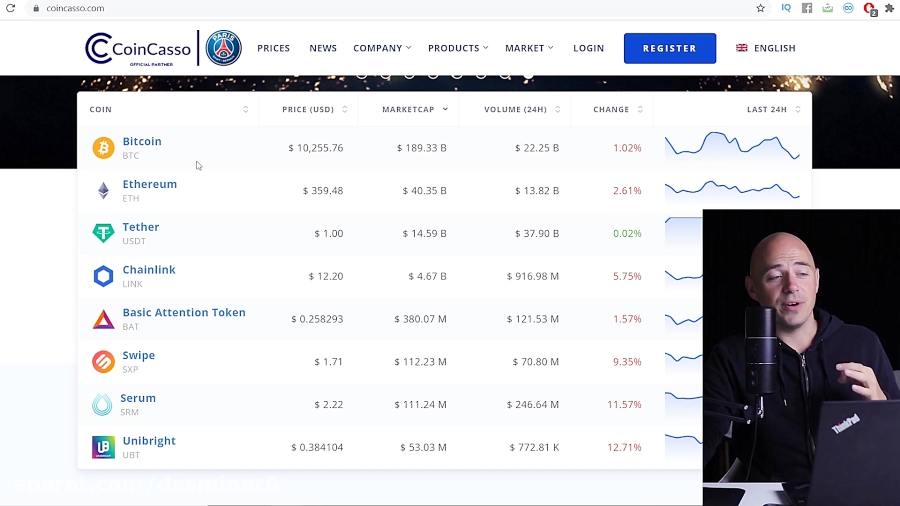Open the Unibright coin link
The height and width of the screenshot is (506, 900).
(x=149, y=441)
